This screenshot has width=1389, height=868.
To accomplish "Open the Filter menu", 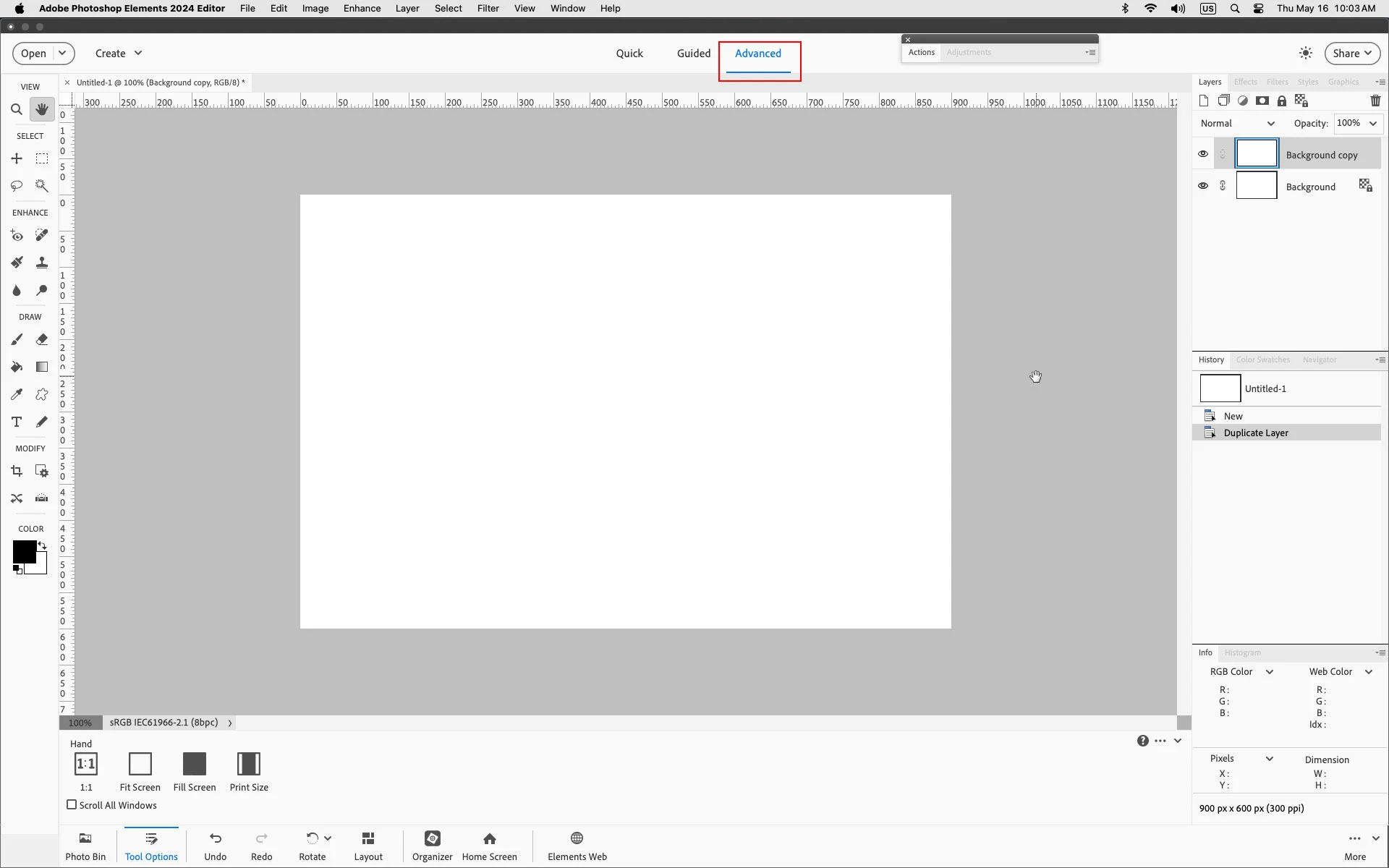I will 488,9.
